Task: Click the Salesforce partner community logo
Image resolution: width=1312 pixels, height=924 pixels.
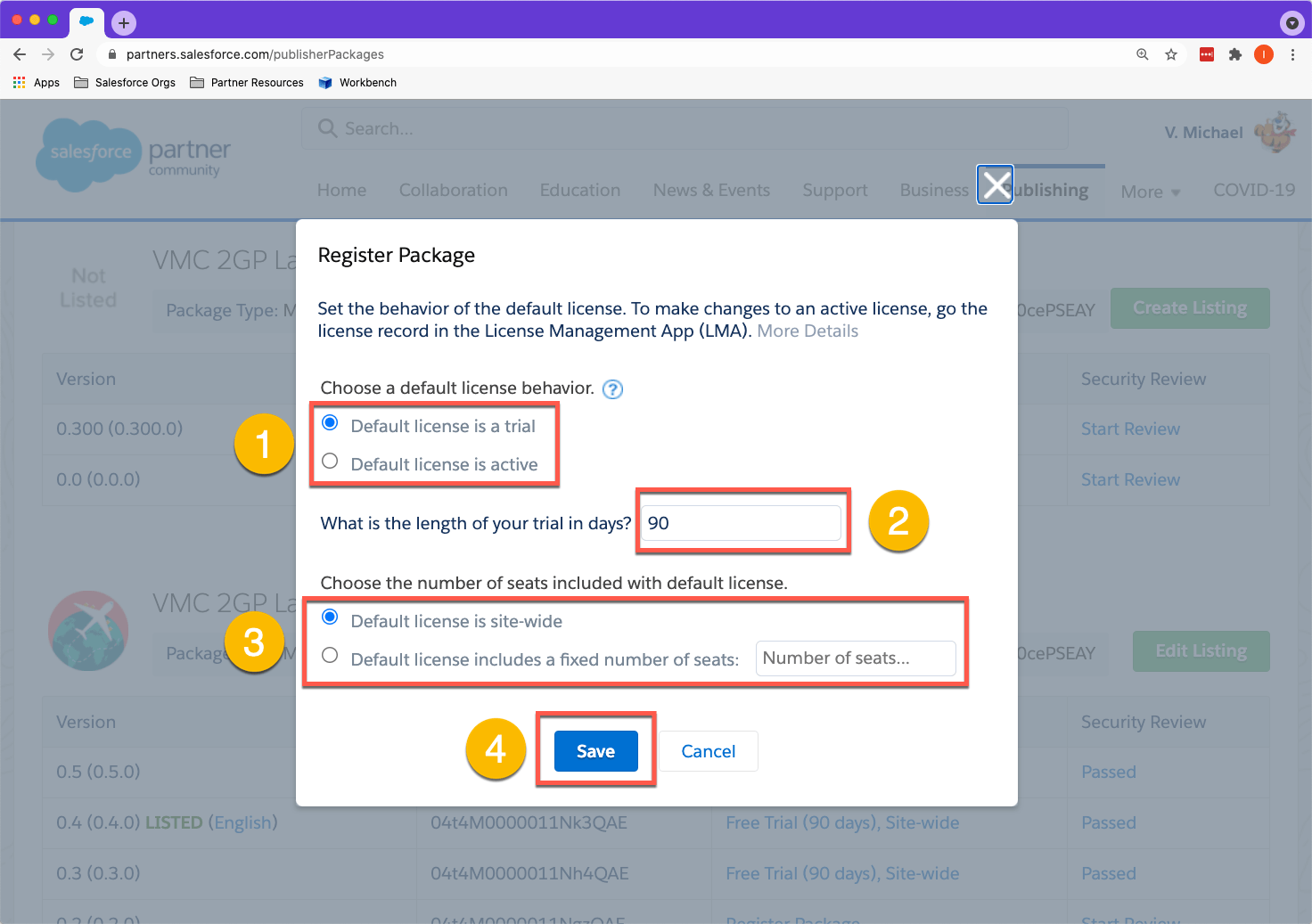Action: coord(134,155)
